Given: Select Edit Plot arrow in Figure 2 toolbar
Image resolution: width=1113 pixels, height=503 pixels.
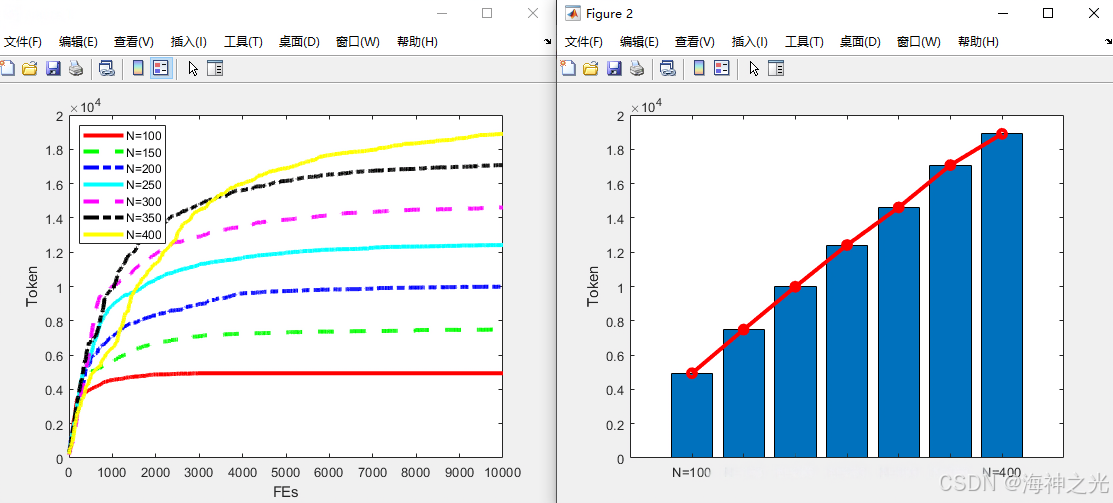Looking at the screenshot, I should (x=754, y=68).
